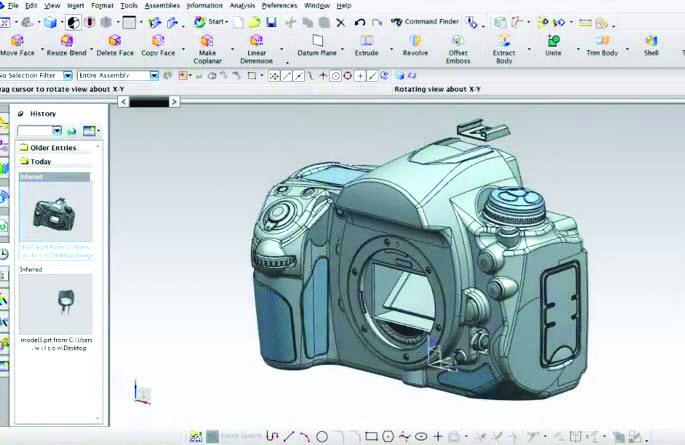The width and height of the screenshot is (685, 445).
Task: Toggle the point on curve snap
Action: 372,76
